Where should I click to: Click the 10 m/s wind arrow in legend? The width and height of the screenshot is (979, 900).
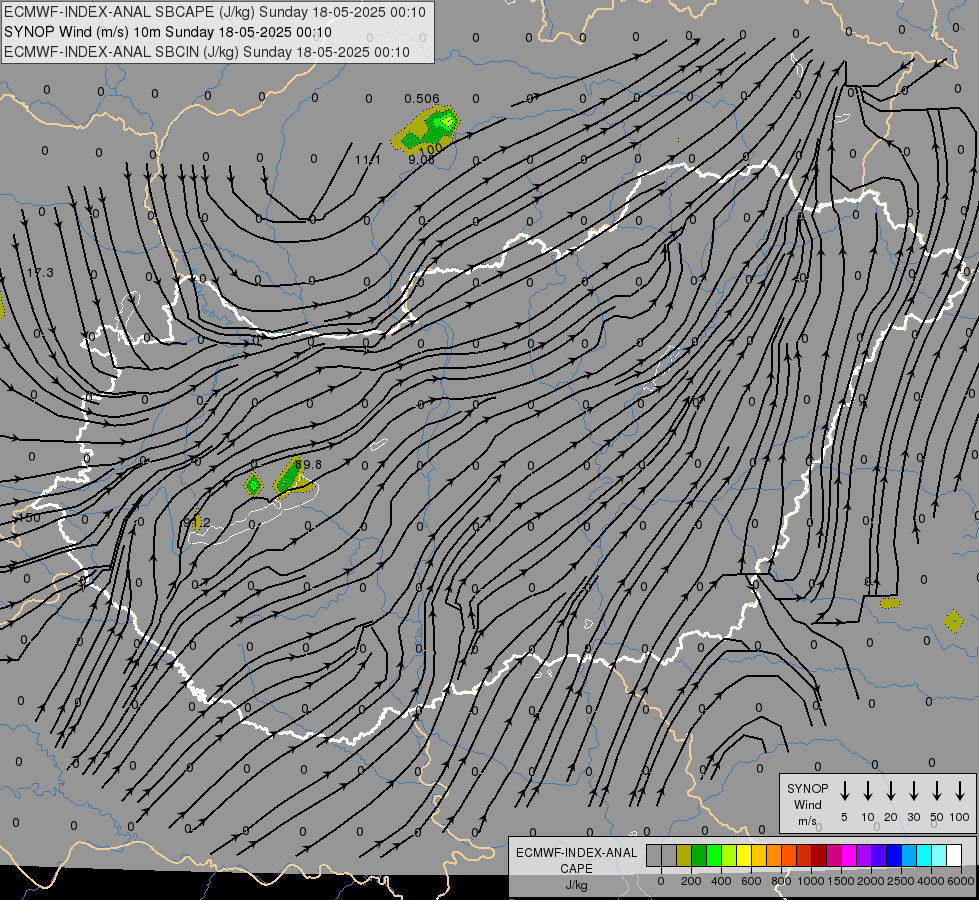[x=868, y=791]
